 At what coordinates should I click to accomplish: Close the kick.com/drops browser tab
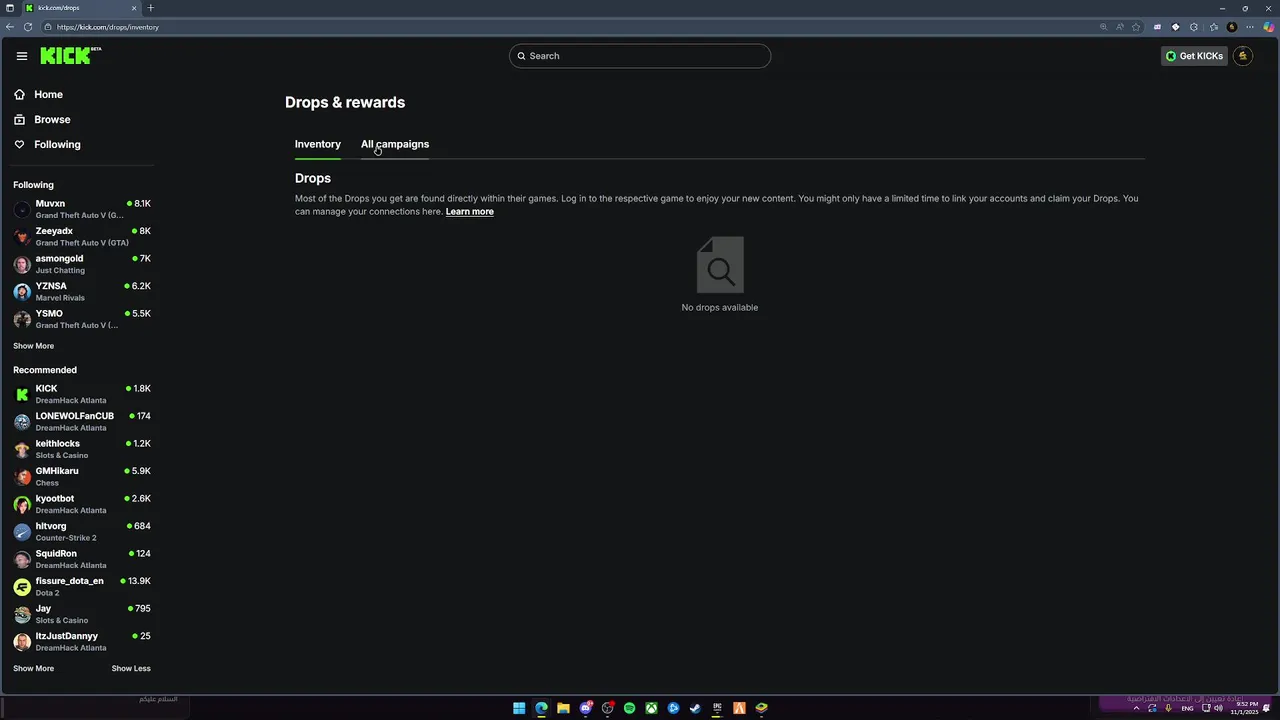pos(134,8)
